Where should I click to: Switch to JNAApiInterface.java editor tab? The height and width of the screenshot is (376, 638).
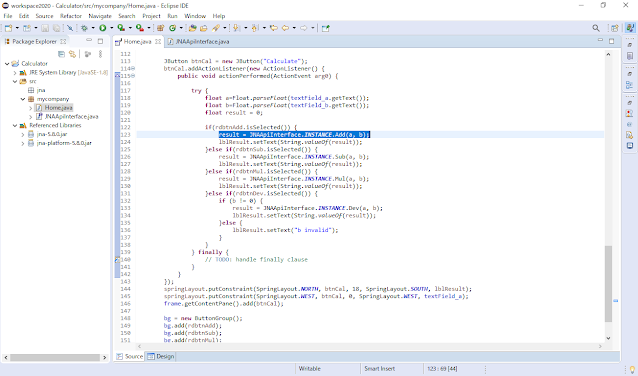pyautogui.click(x=198, y=42)
